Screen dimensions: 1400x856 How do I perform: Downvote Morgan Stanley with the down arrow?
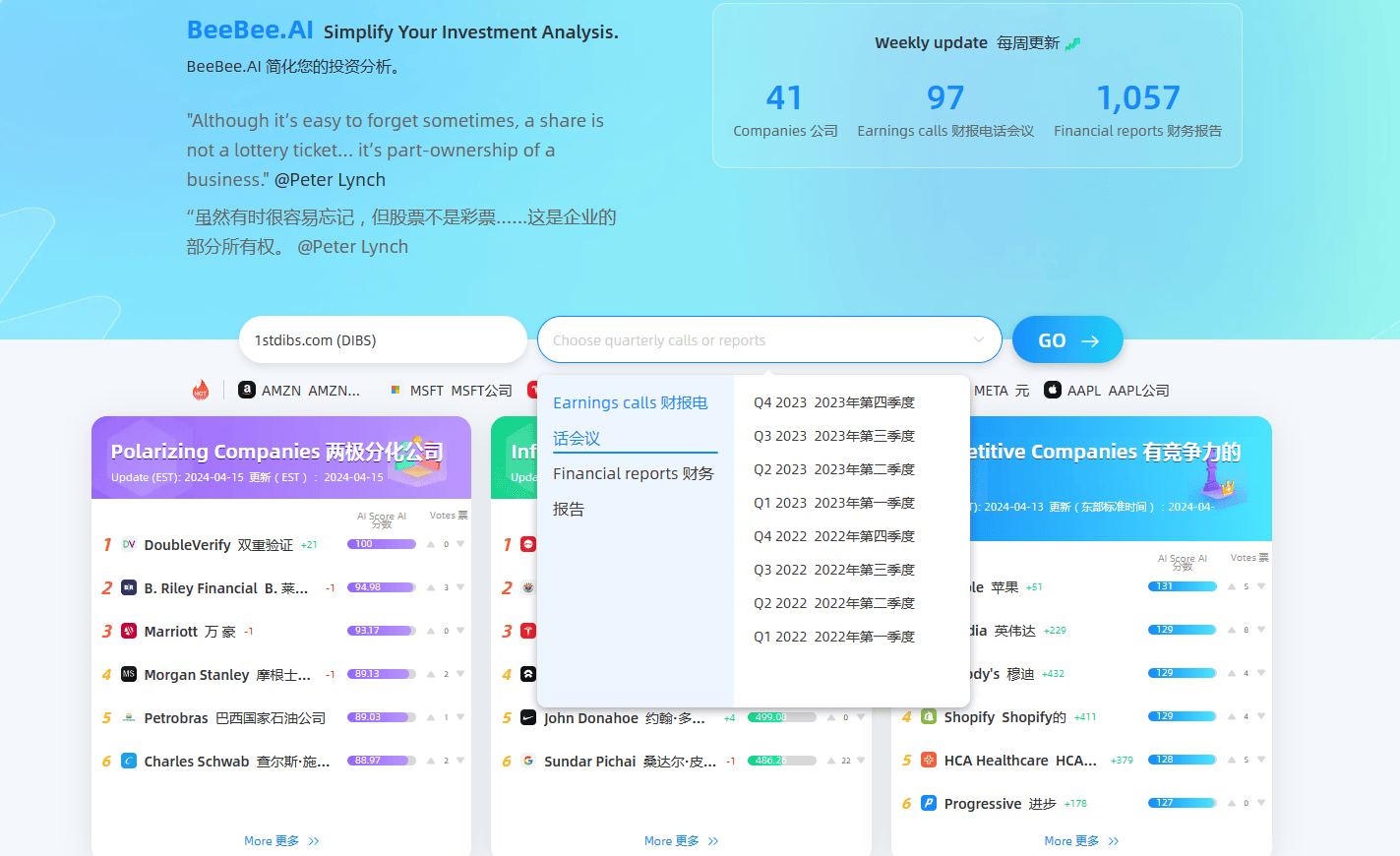[x=460, y=674]
